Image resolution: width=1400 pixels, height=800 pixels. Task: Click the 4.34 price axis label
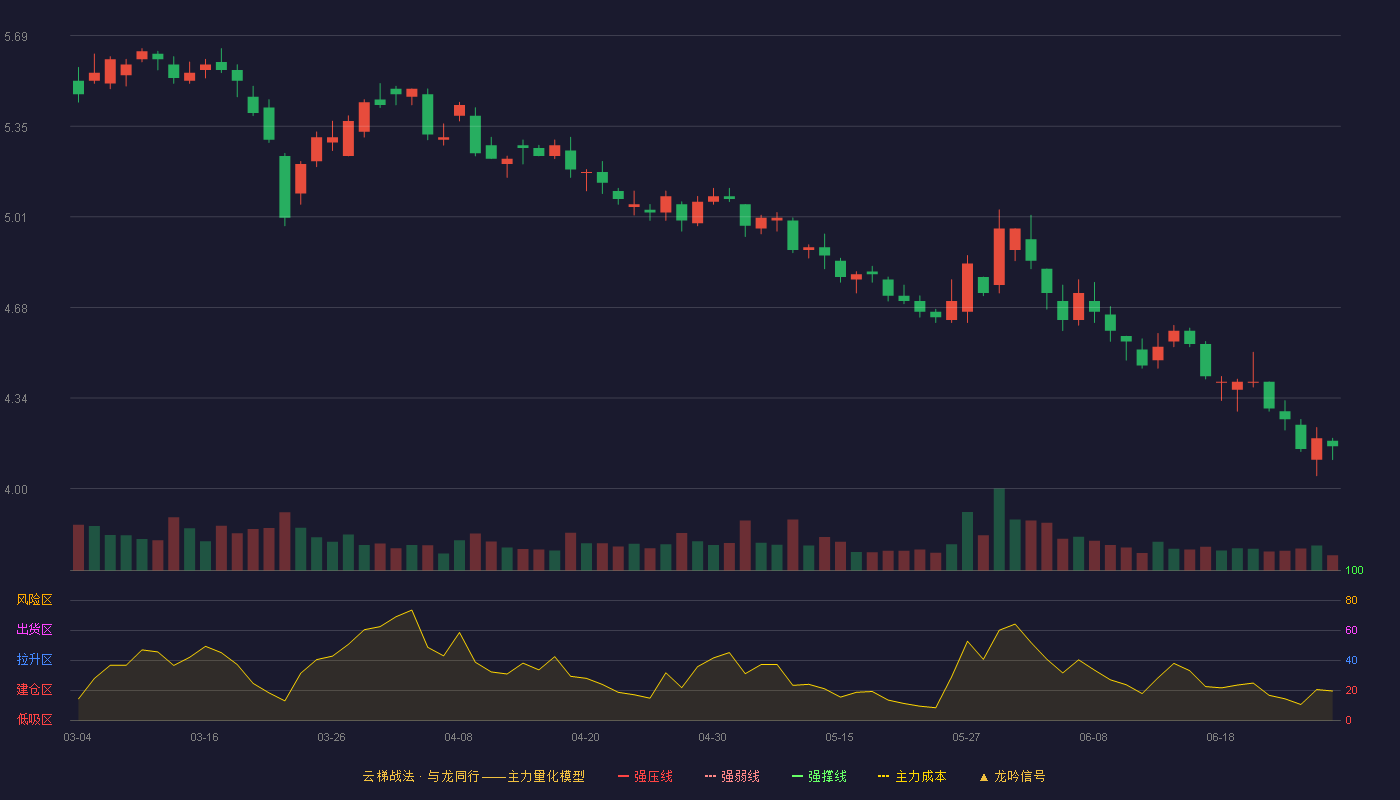(x=16, y=398)
